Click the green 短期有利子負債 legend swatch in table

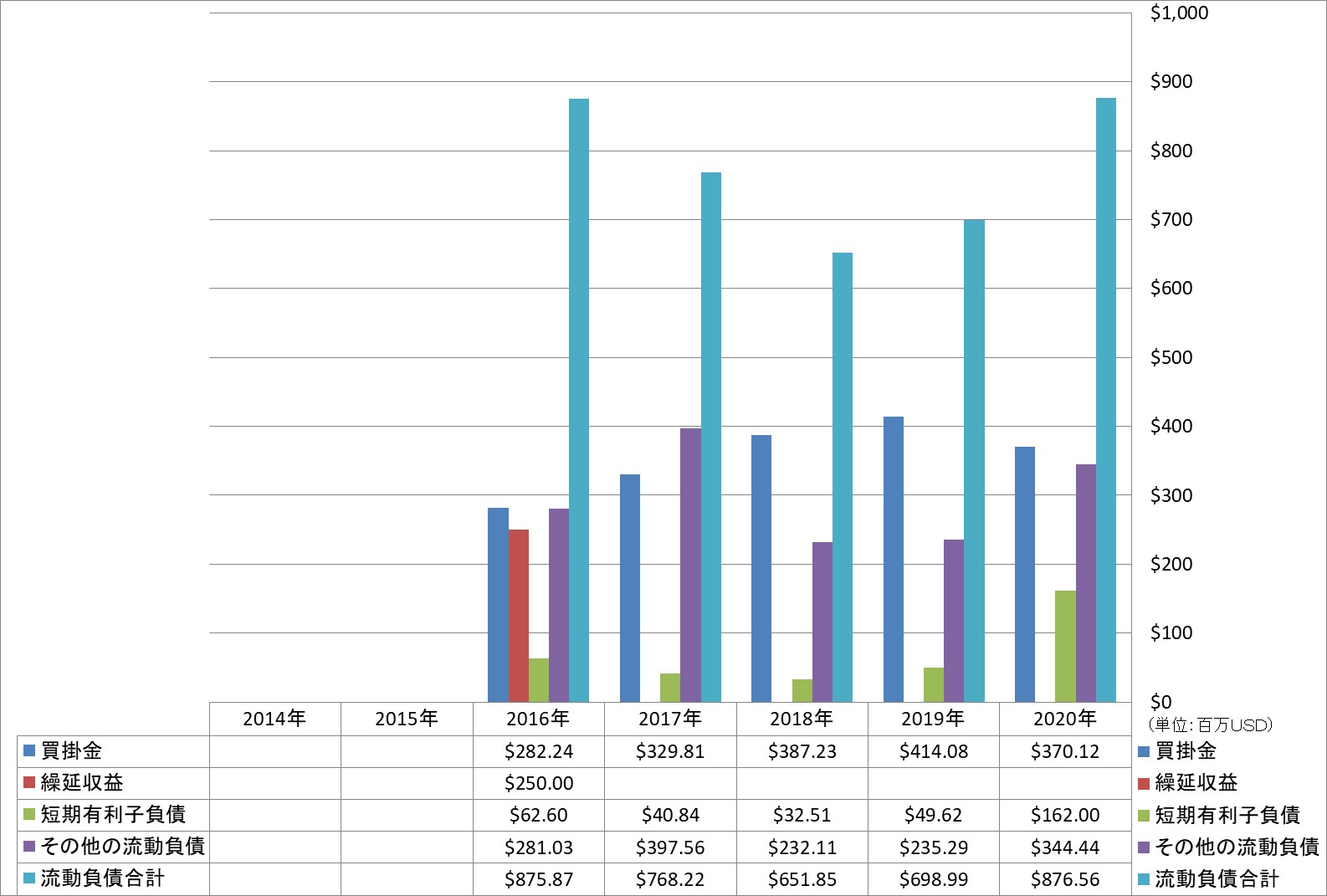pyautogui.click(x=29, y=814)
